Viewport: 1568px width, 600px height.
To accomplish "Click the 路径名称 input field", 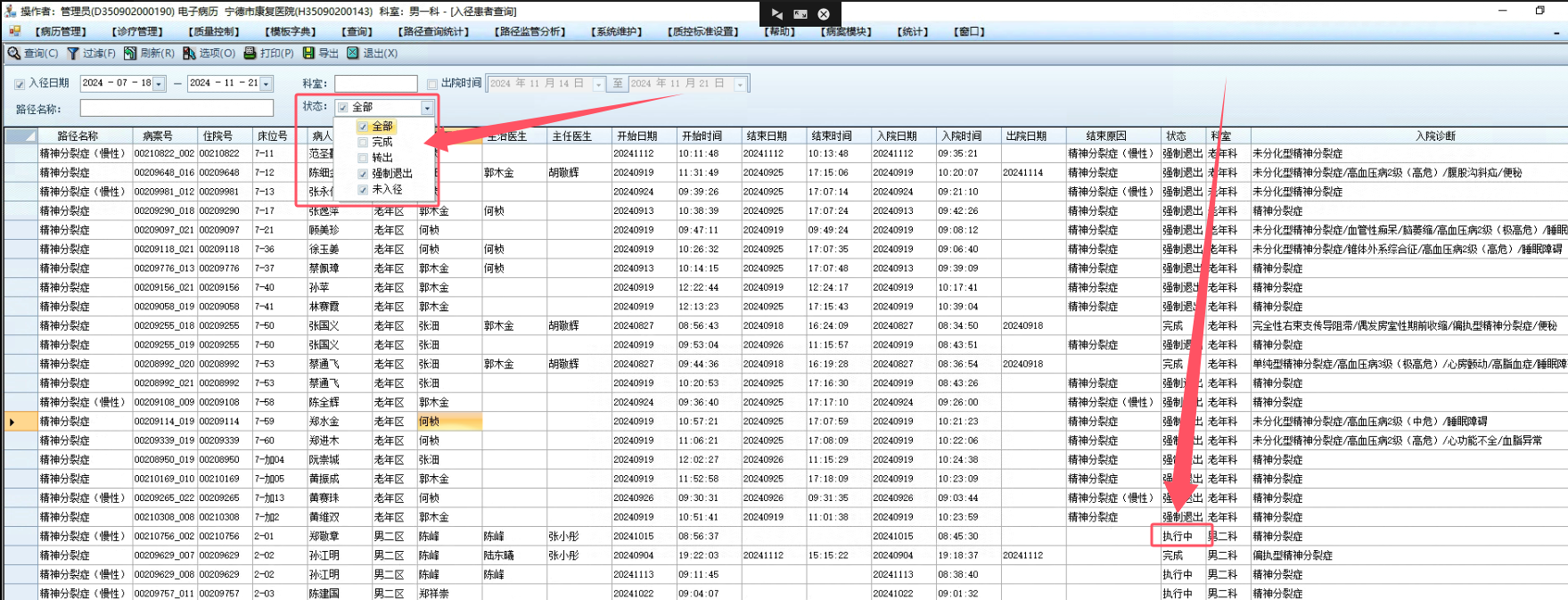I will click(x=177, y=109).
